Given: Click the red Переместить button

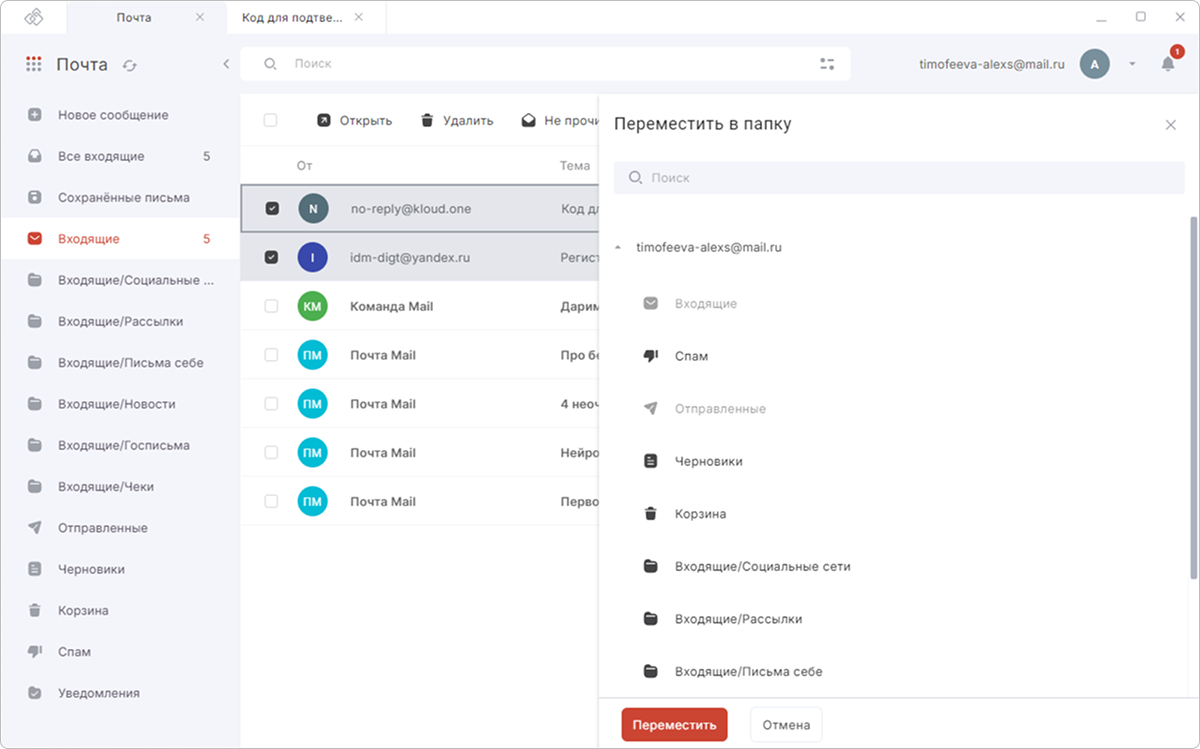Looking at the screenshot, I should pyautogui.click(x=674, y=725).
